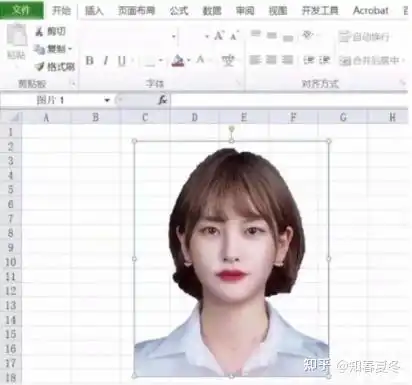Select row 12 header
The width and height of the screenshot is (412, 385).
(11, 291)
